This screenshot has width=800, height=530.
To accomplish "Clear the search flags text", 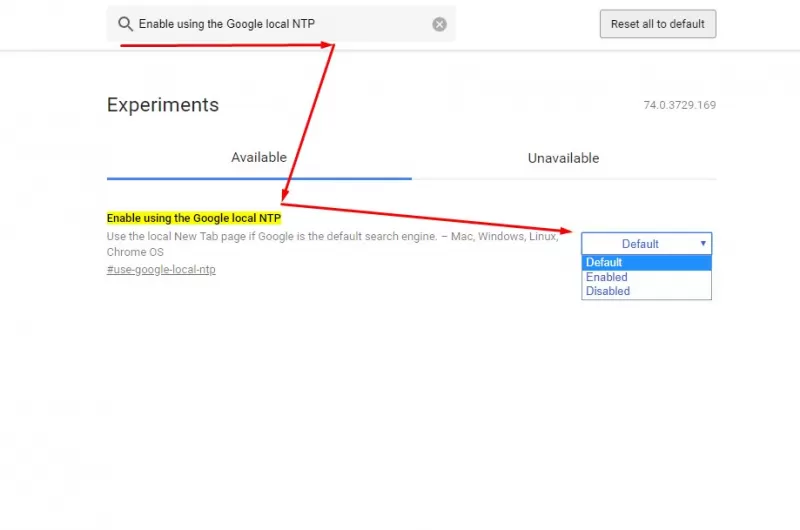I will coord(439,24).
